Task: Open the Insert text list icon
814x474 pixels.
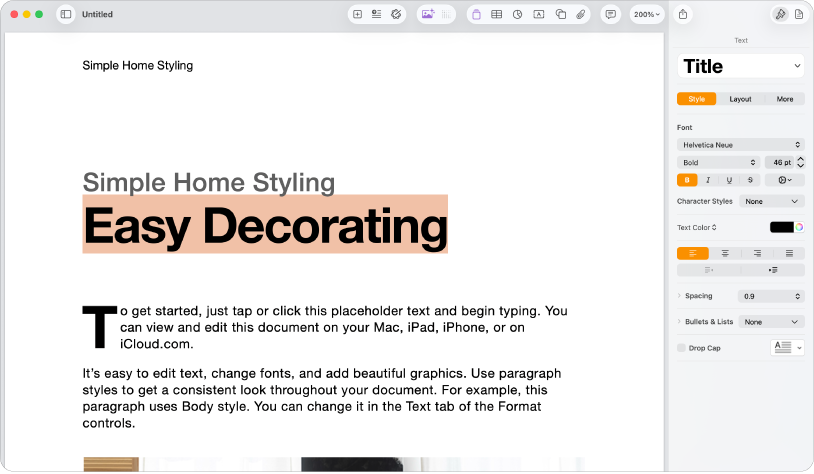Action: tap(376, 15)
